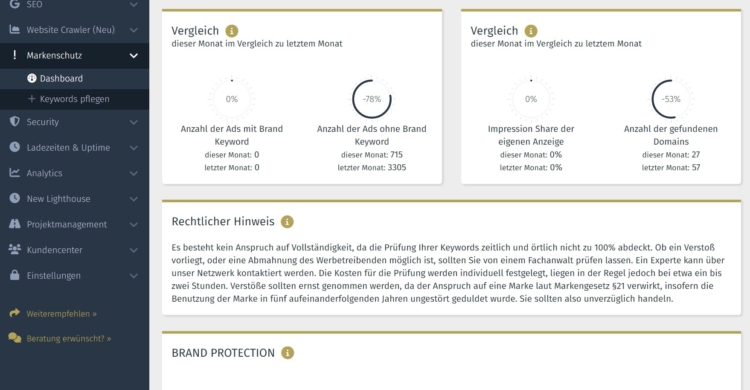Expand the New Lighthouse section chevron

click(x=134, y=199)
